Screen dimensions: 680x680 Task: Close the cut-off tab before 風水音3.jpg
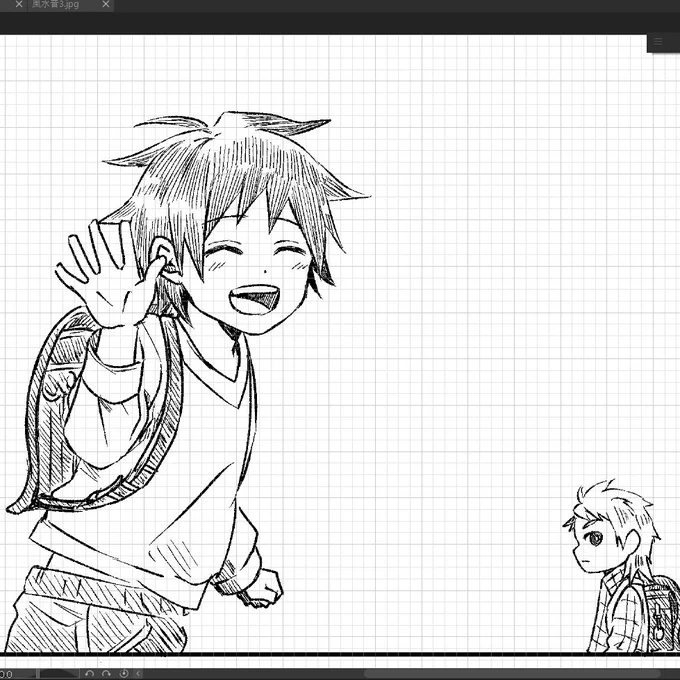click(x=19, y=4)
